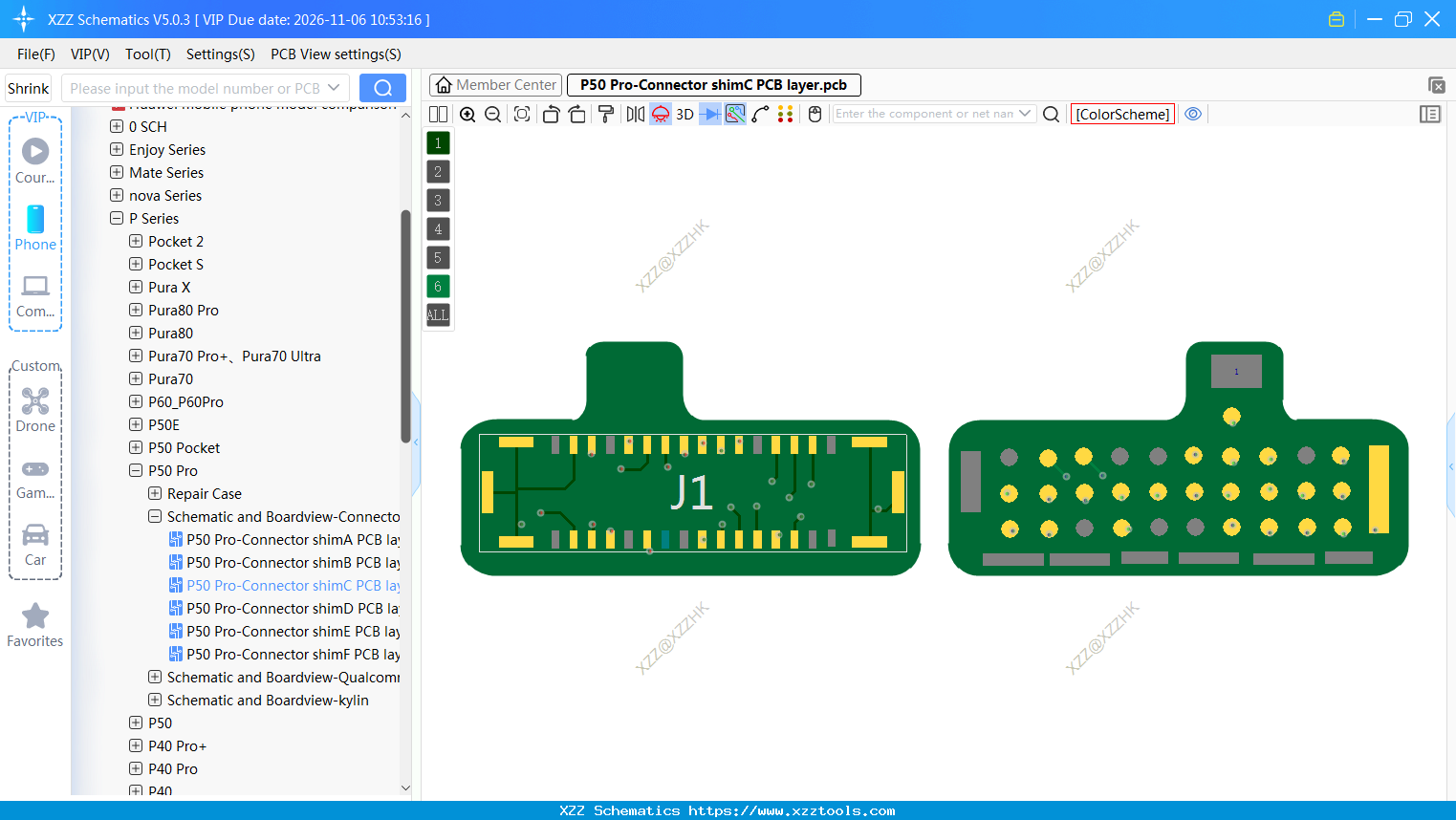Select the ALL layer swatch

438,314
